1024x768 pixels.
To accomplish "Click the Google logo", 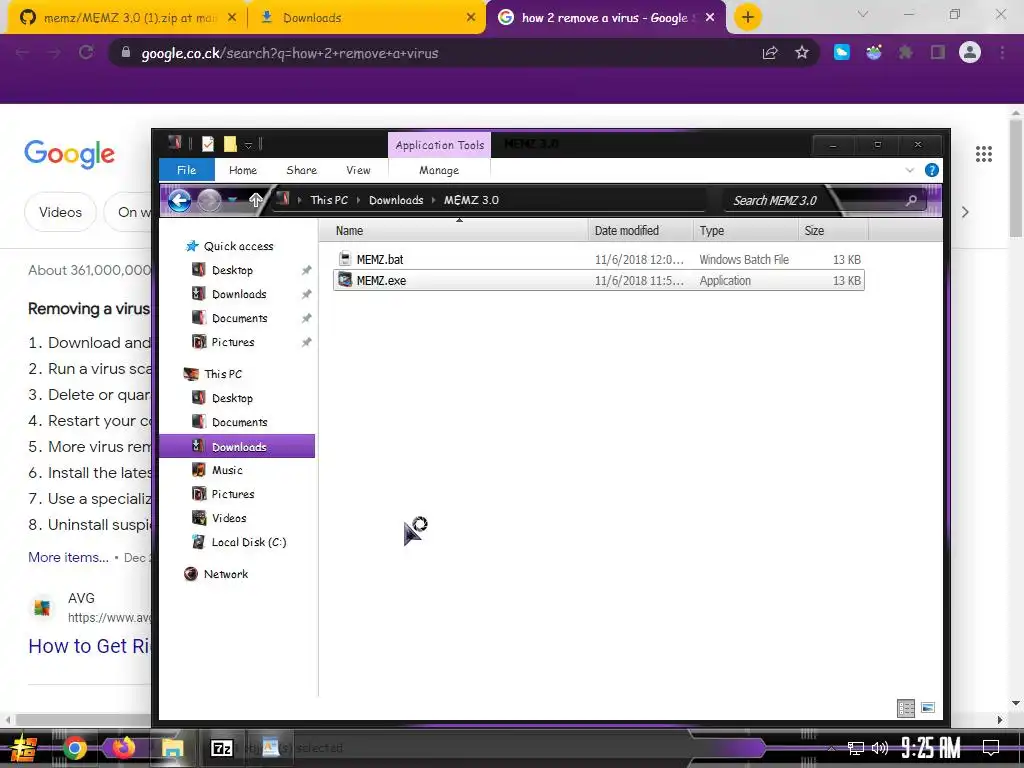I will (x=69, y=154).
